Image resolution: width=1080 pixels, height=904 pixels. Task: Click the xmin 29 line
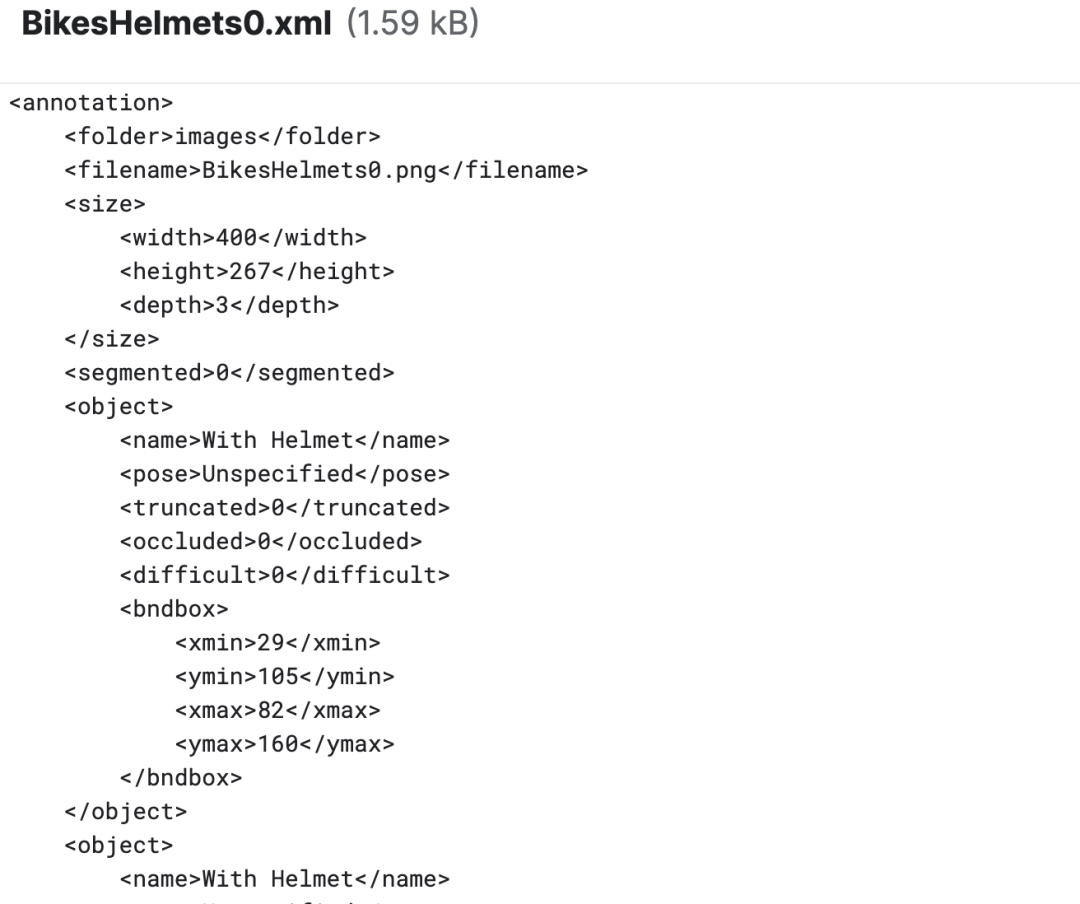click(x=278, y=643)
